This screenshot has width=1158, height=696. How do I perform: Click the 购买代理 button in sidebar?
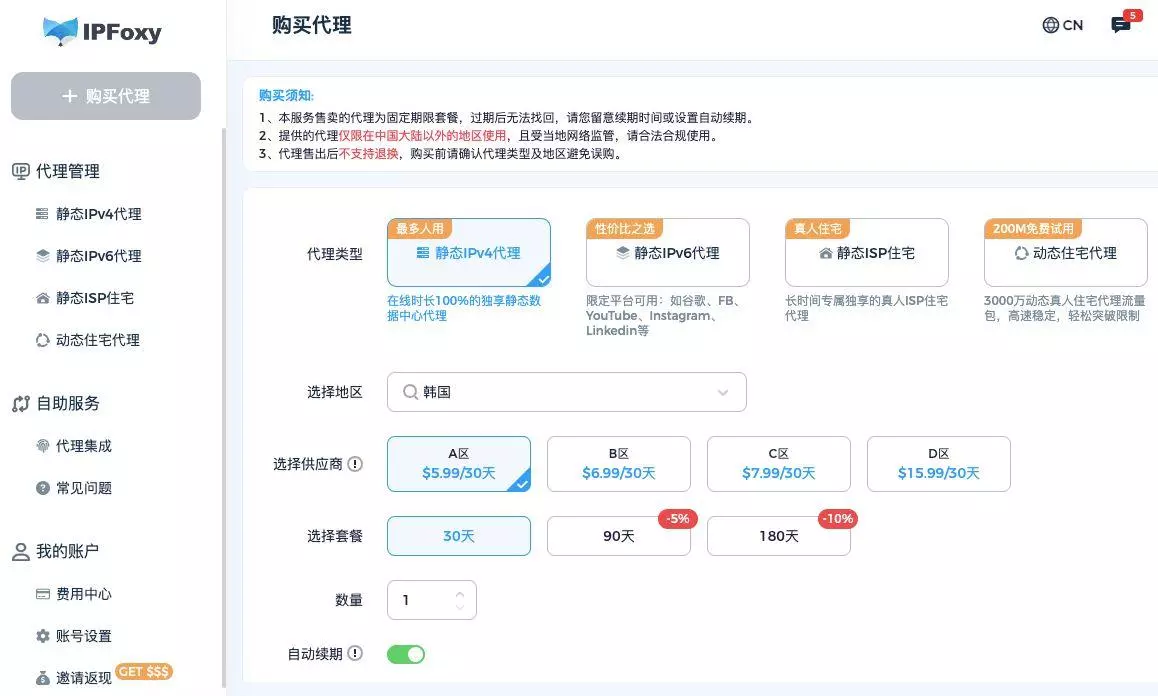106,96
